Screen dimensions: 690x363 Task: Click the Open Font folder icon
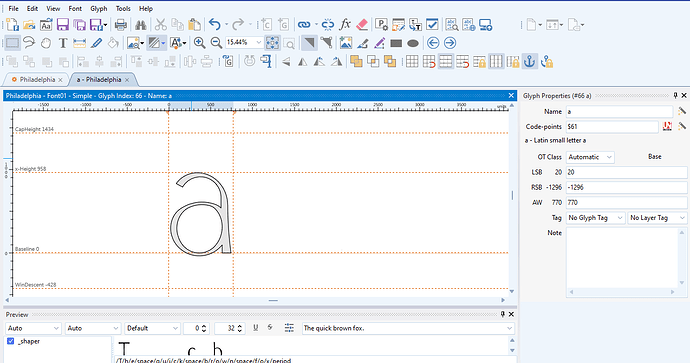click(29, 25)
